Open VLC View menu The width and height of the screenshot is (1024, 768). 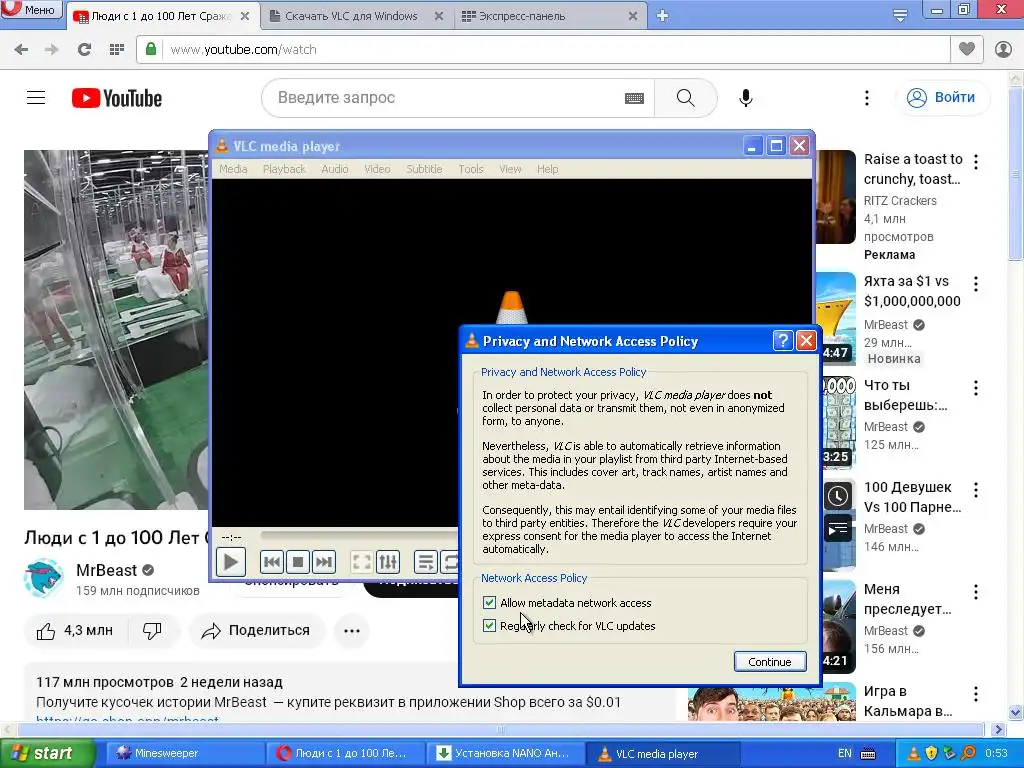pos(510,168)
